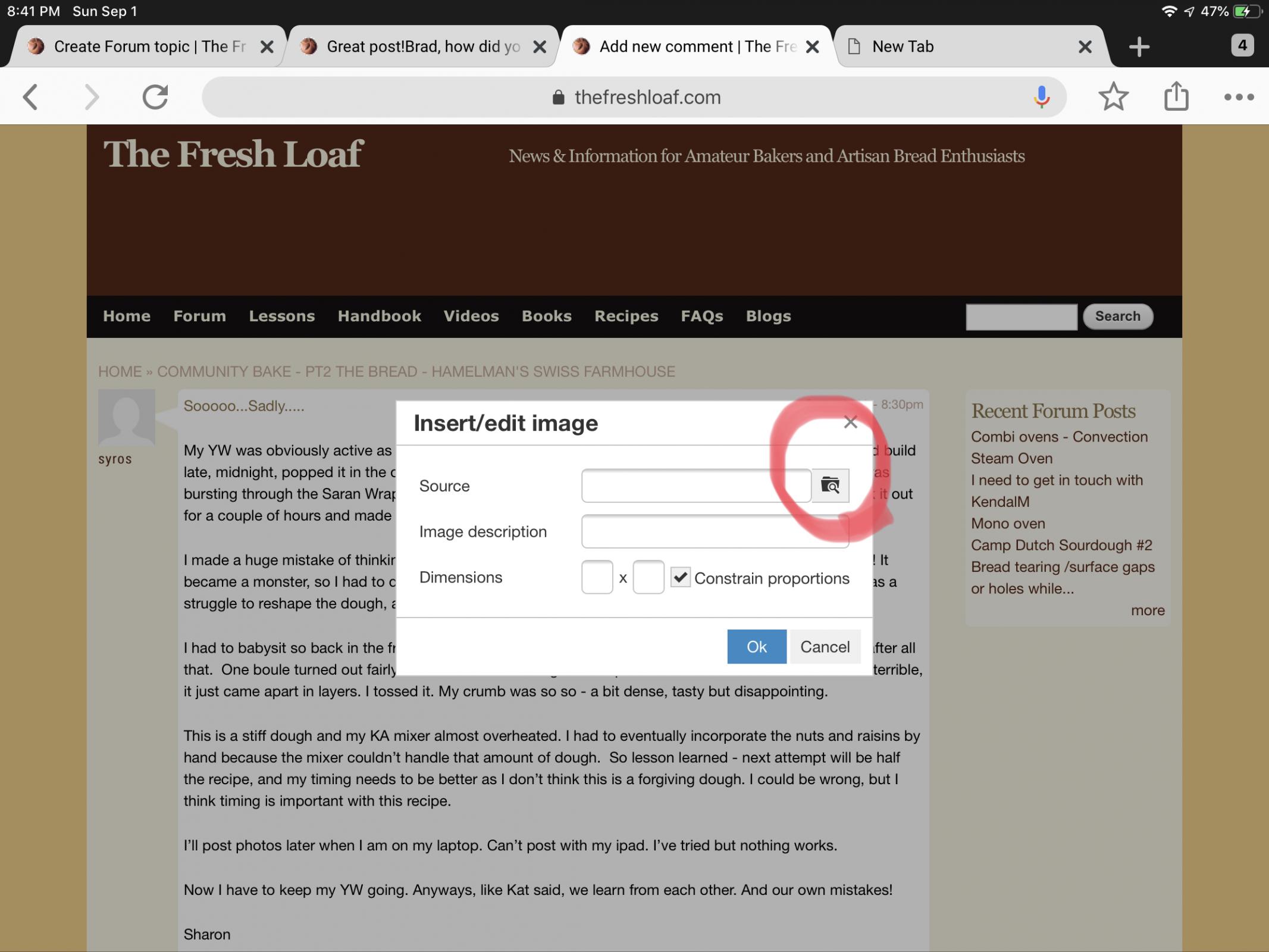
Task: Switch to the New Tab tab
Action: (x=952, y=46)
